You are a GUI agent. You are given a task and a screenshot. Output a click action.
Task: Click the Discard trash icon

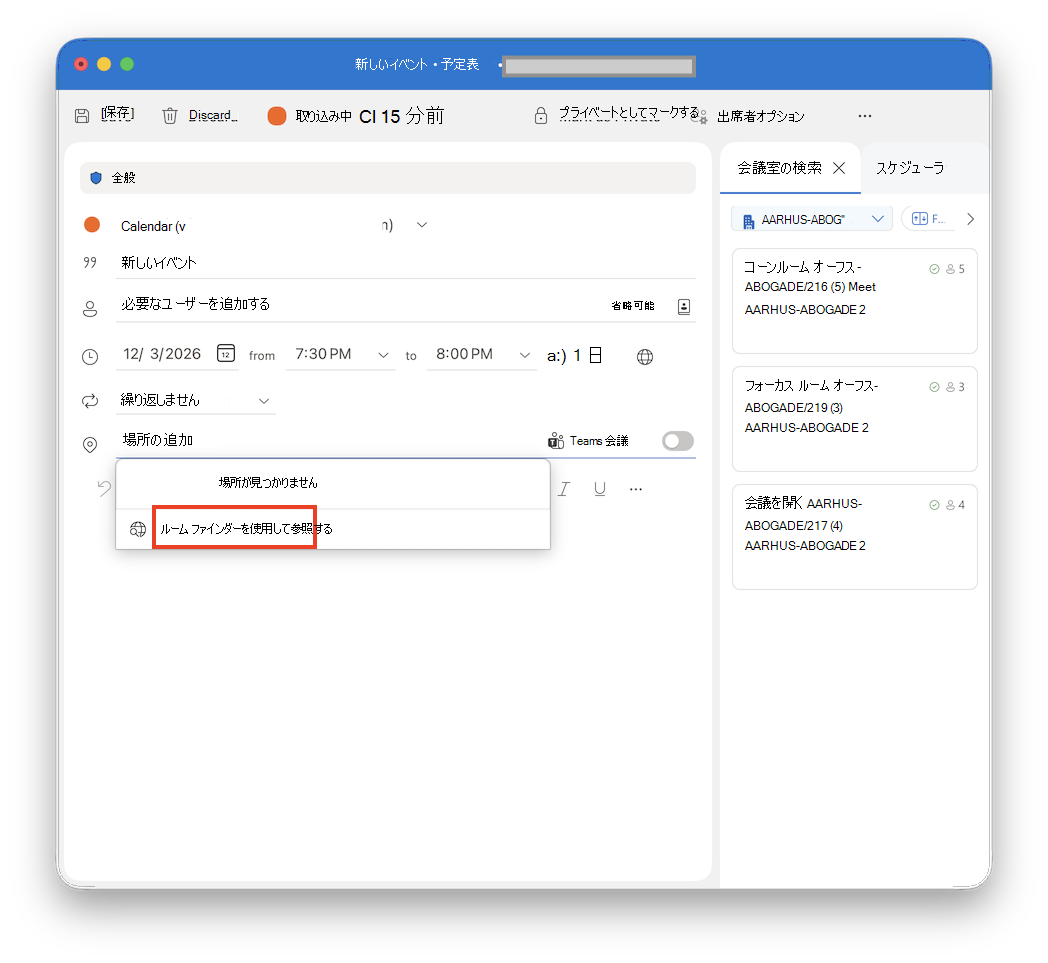(x=170, y=116)
